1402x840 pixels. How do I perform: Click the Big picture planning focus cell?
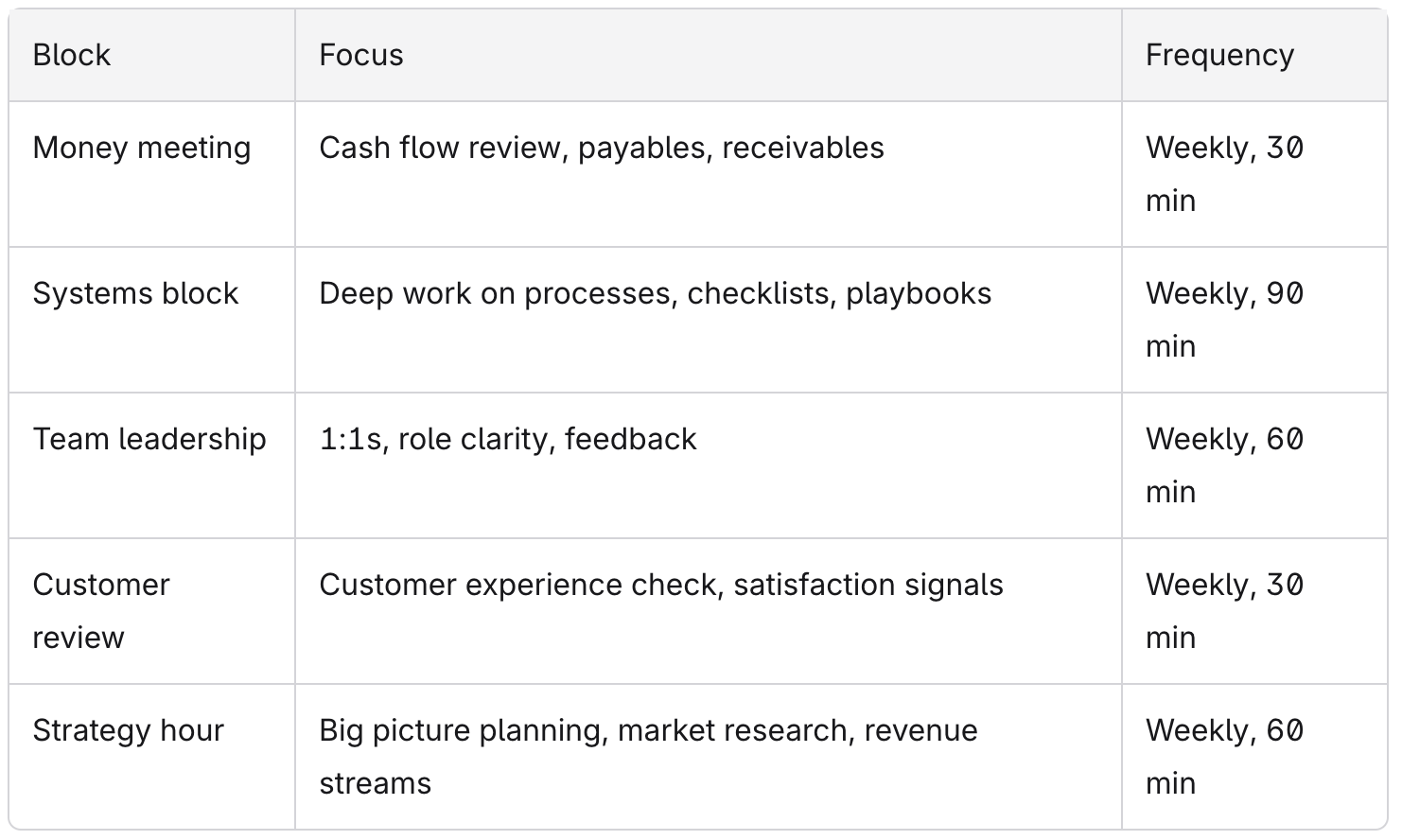(x=709, y=757)
